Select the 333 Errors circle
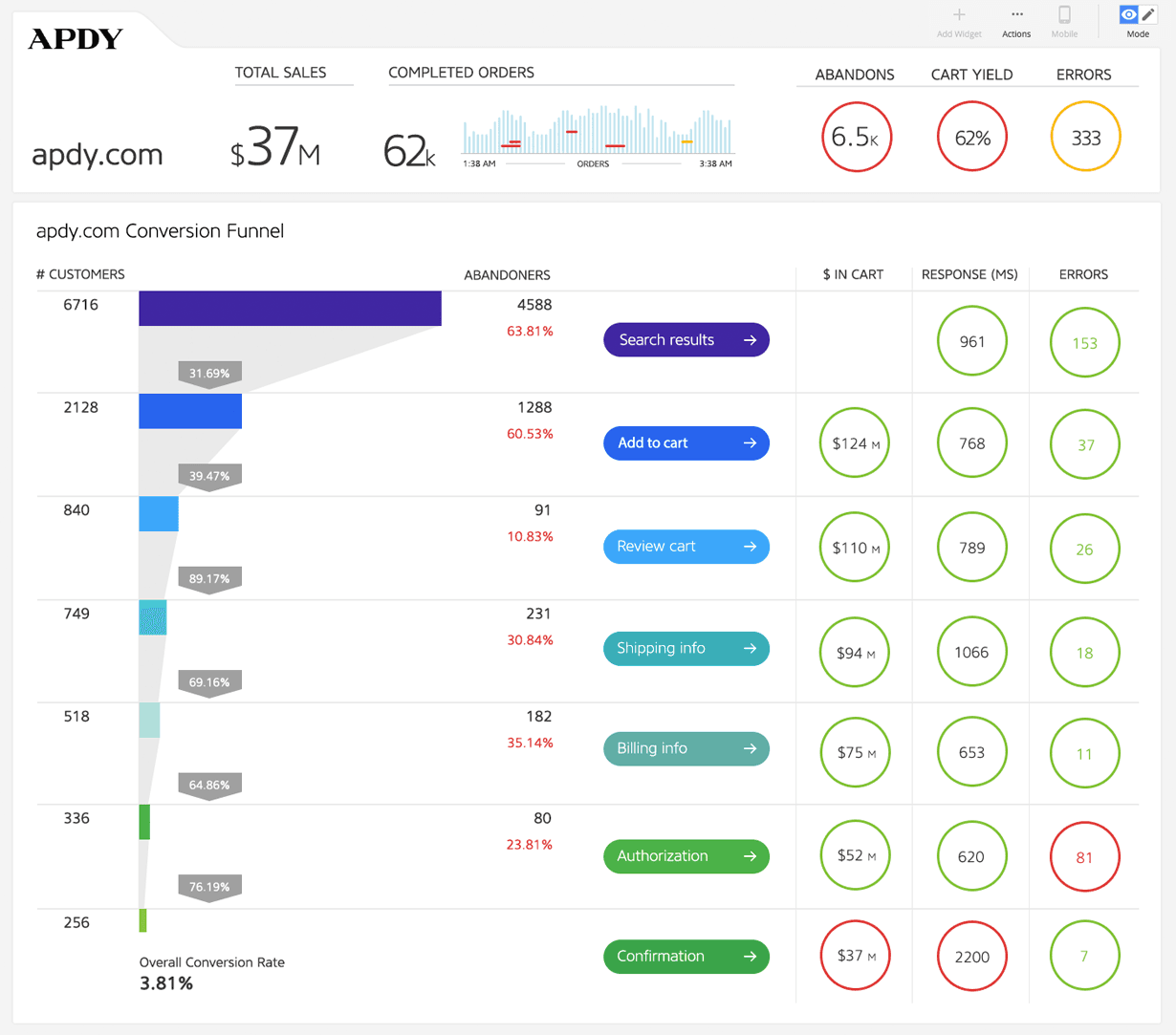1176x1035 pixels. click(x=1085, y=138)
